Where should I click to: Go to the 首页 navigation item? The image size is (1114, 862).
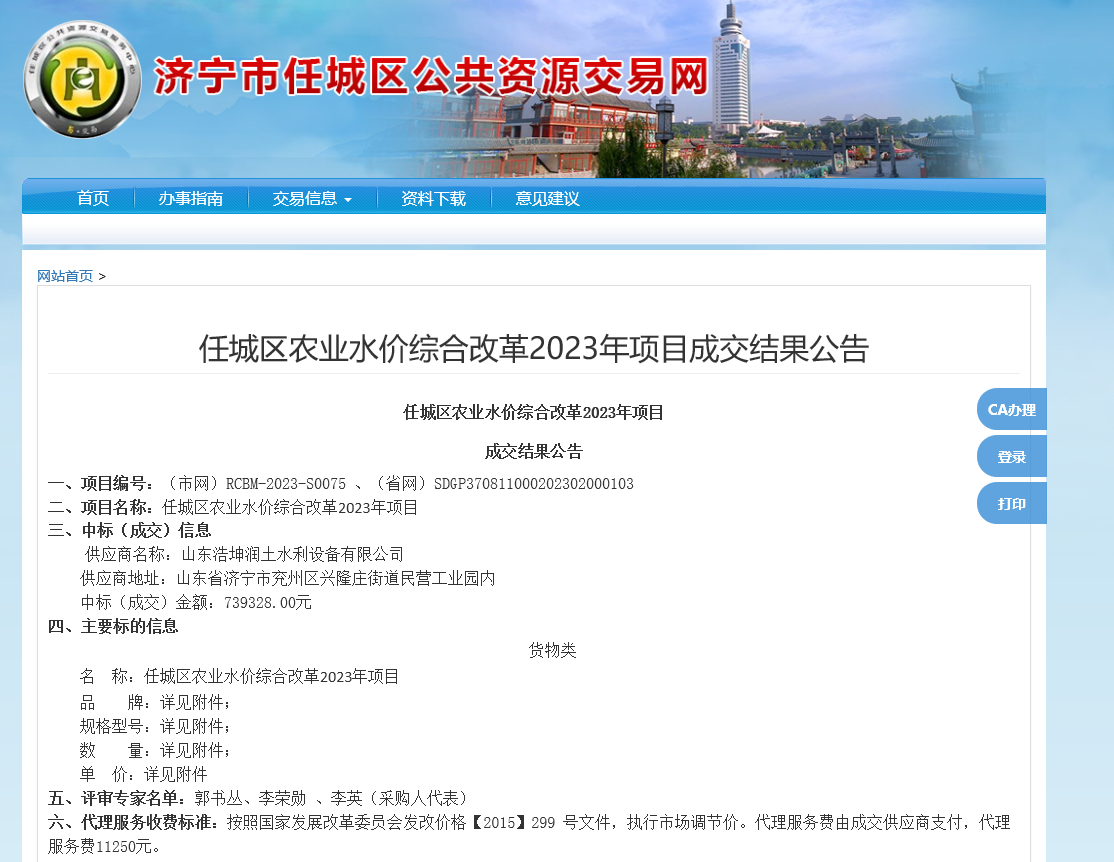click(x=93, y=199)
